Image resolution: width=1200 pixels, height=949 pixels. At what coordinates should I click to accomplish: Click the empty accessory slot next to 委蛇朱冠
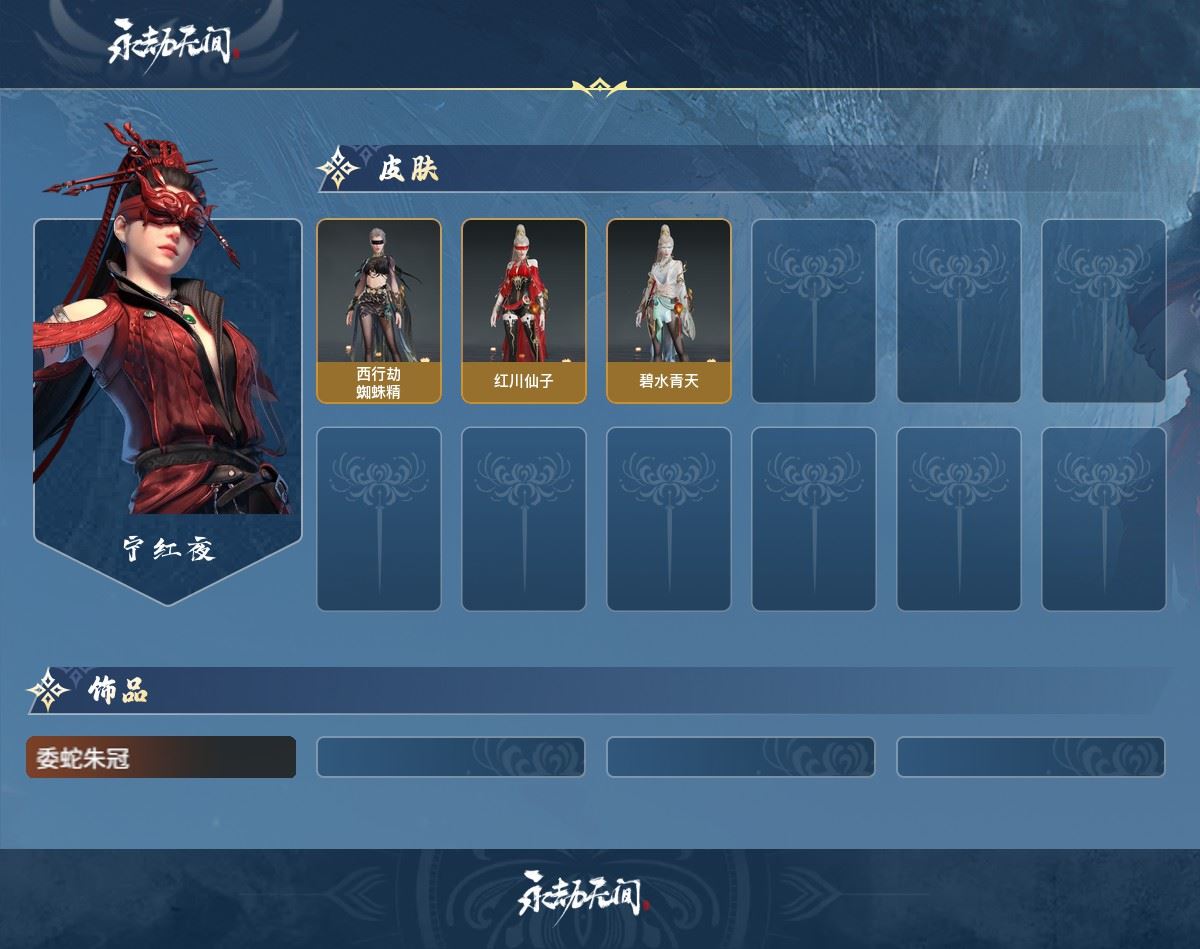[x=451, y=757]
